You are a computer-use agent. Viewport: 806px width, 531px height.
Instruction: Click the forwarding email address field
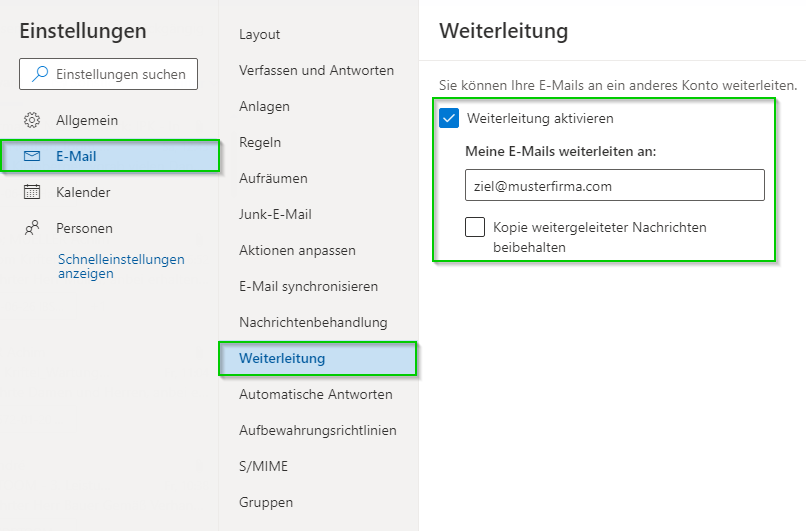[615, 185]
